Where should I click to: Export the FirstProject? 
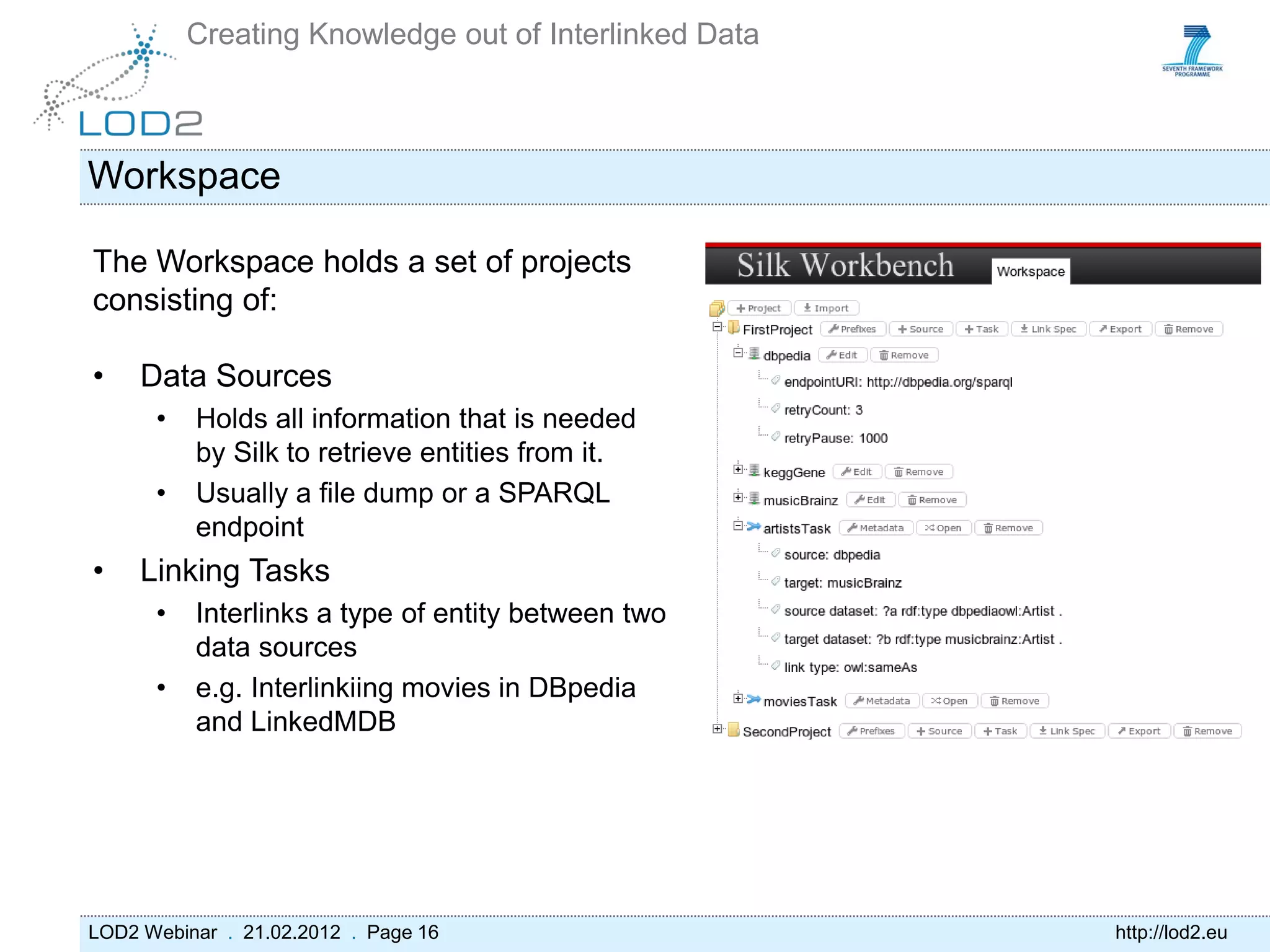(1121, 329)
